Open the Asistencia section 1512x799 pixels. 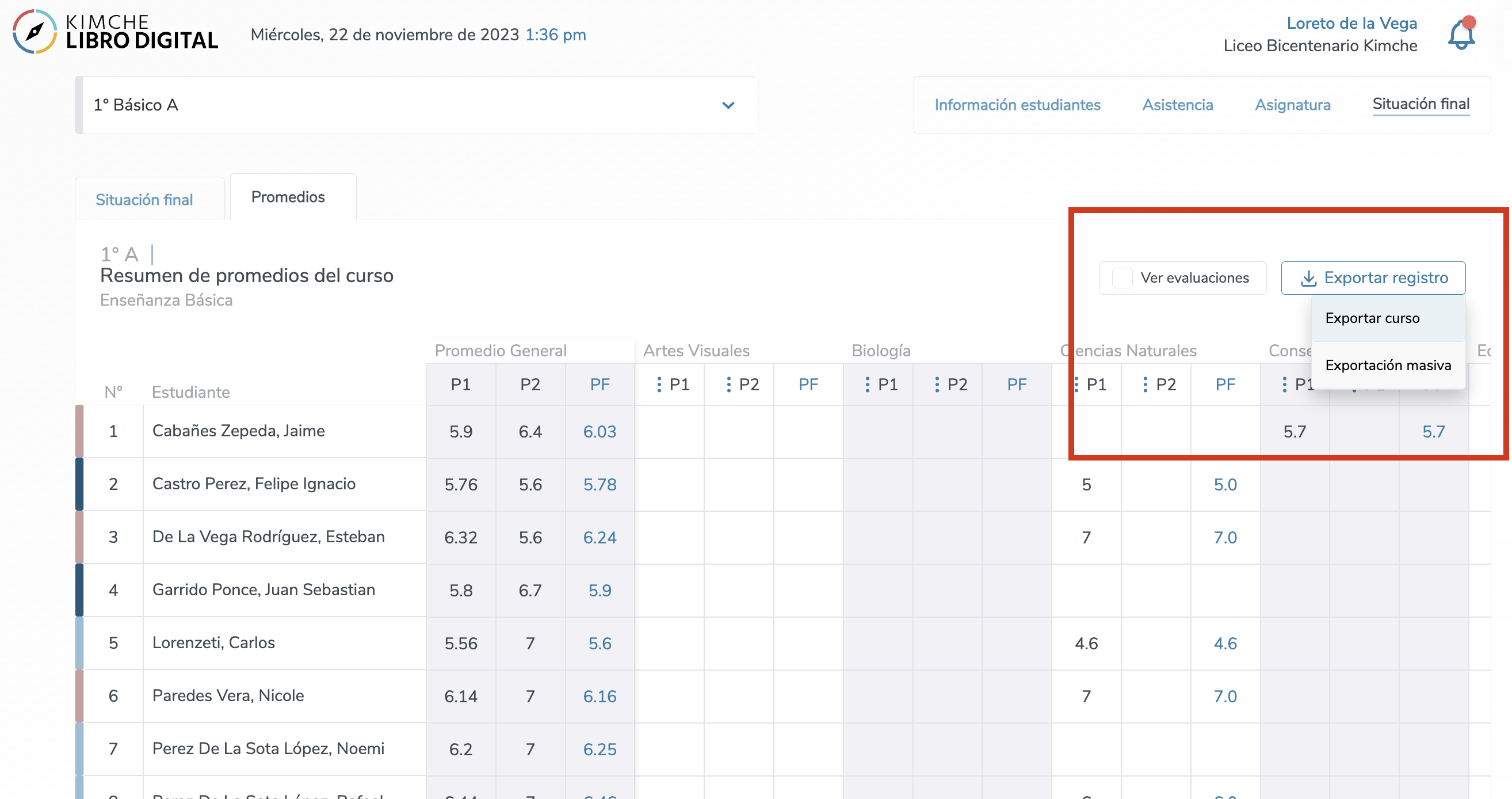[1177, 105]
